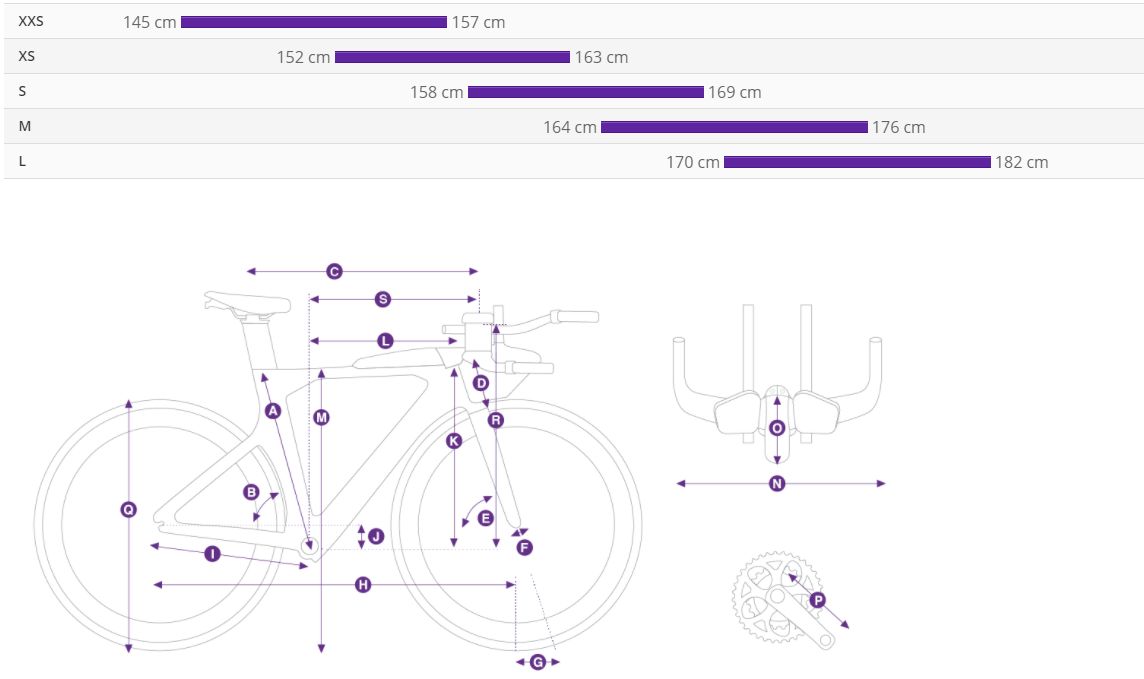This screenshot has height=679, width=1144.
Task: Select the circled K marker on front fork
Action: [x=454, y=440]
